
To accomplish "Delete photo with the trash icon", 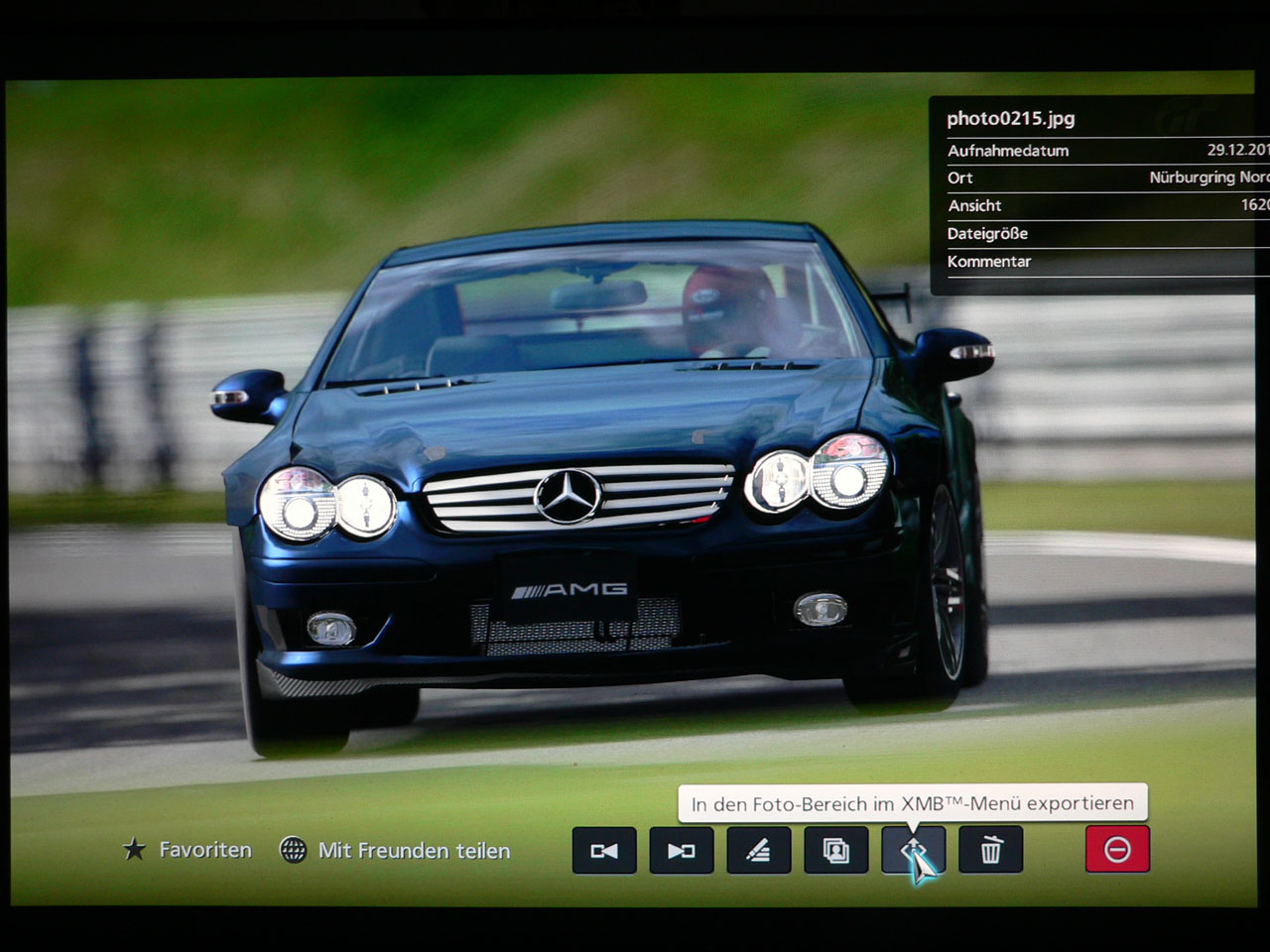I will 991,850.
